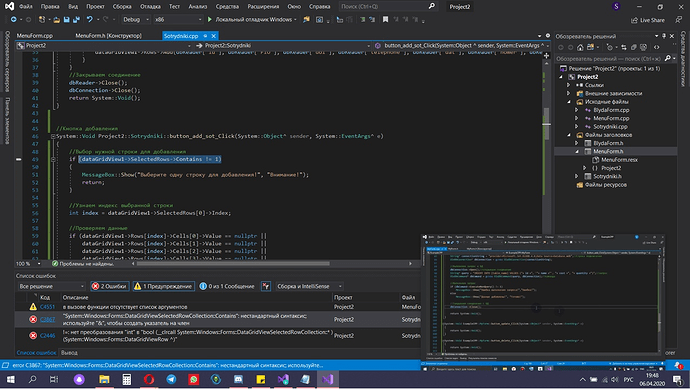Click the feedback icon next to Live Share
Image resolution: width=690 pixels, height=389 pixels.
[679, 20]
